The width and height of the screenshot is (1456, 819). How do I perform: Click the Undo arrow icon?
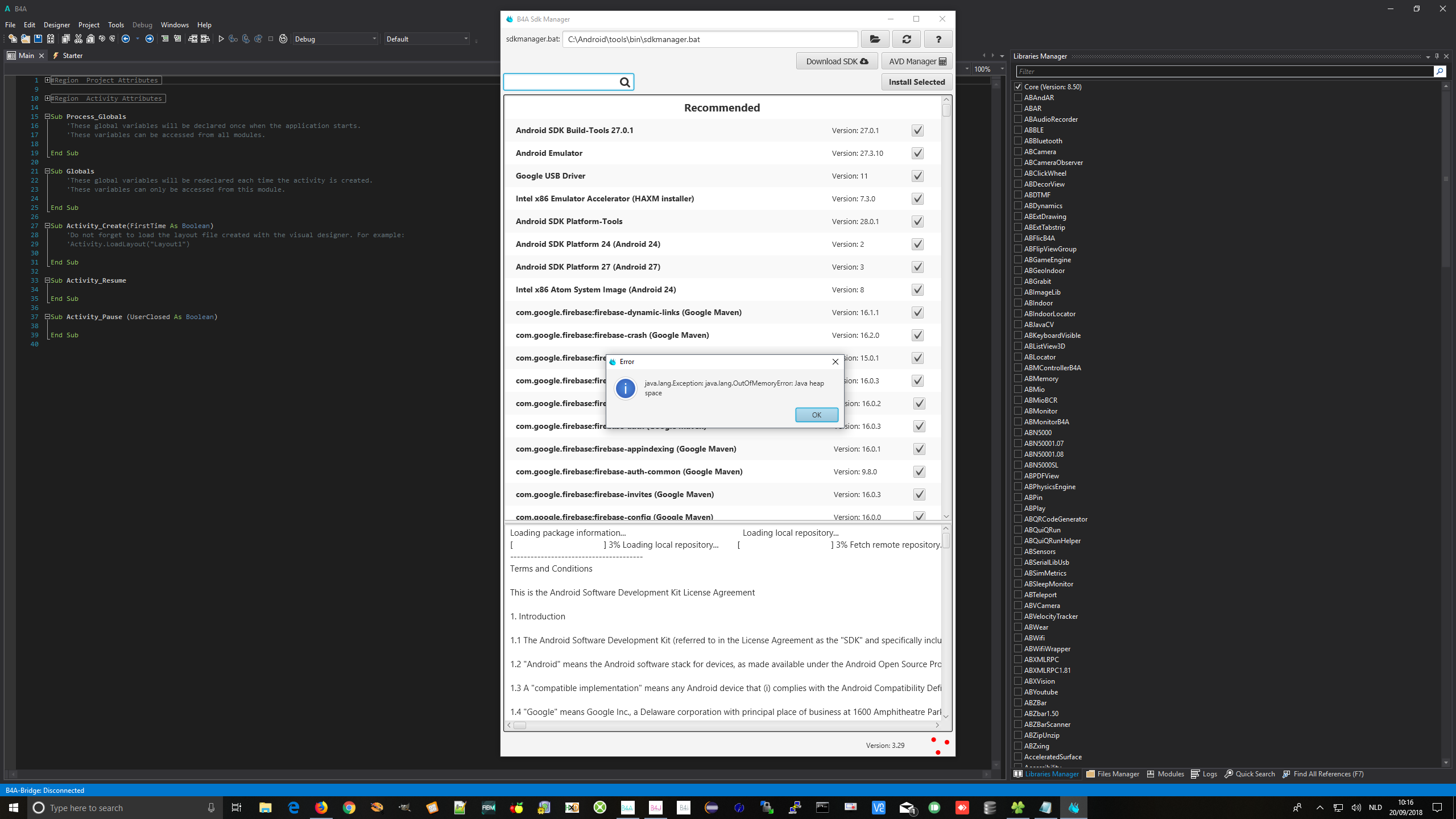[x=102, y=39]
